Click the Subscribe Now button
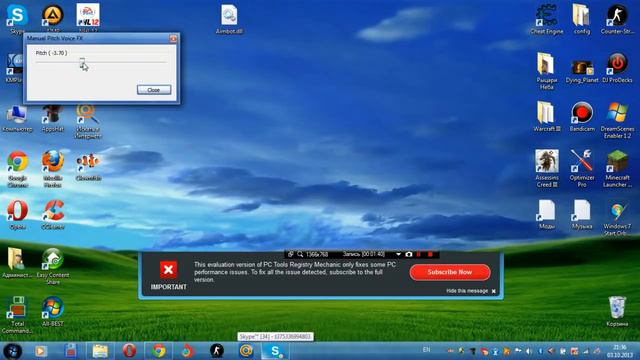This screenshot has height=360, width=640. [450, 272]
